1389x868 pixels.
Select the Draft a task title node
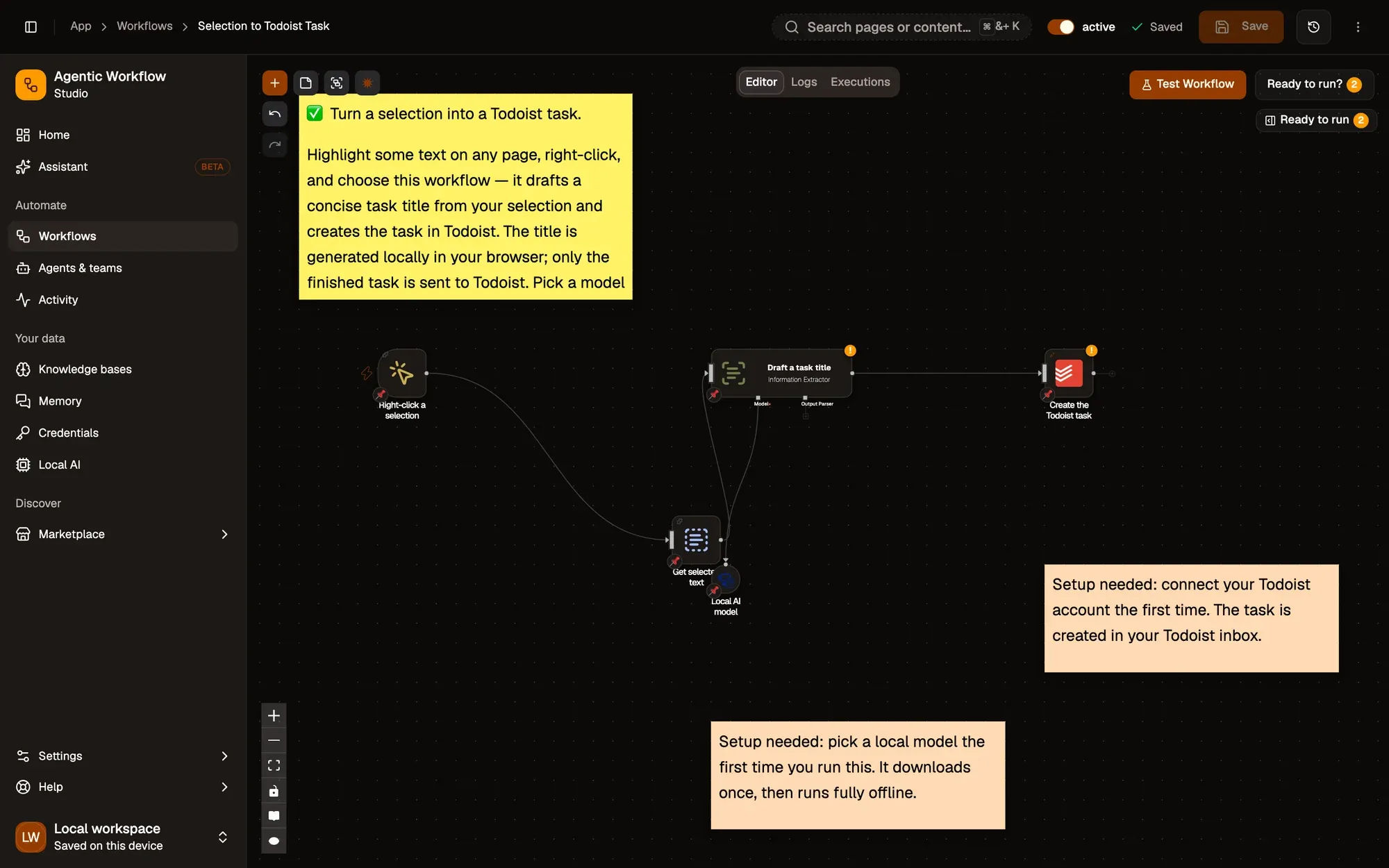click(781, 373)
